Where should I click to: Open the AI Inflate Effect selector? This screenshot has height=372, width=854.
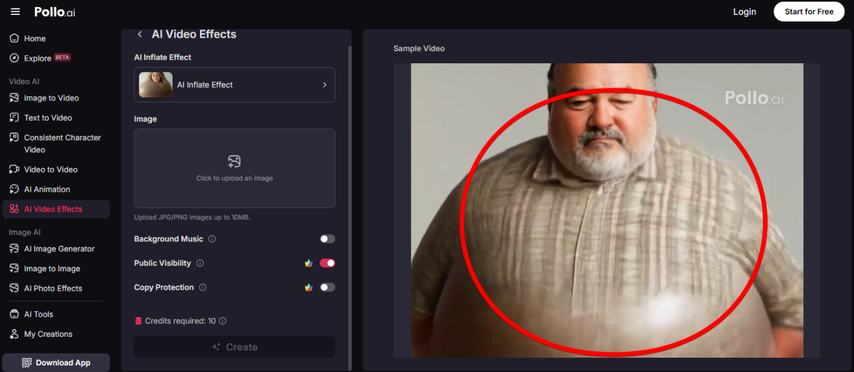click(x=235, y=85)
